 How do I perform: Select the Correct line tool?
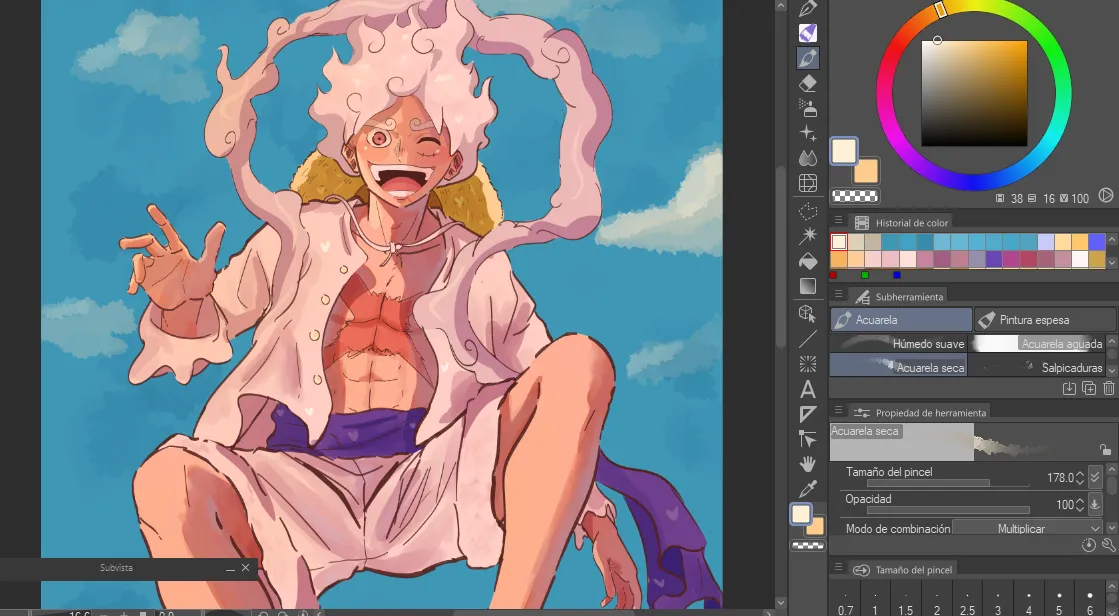pyautogui.click(x=808, y=440)
